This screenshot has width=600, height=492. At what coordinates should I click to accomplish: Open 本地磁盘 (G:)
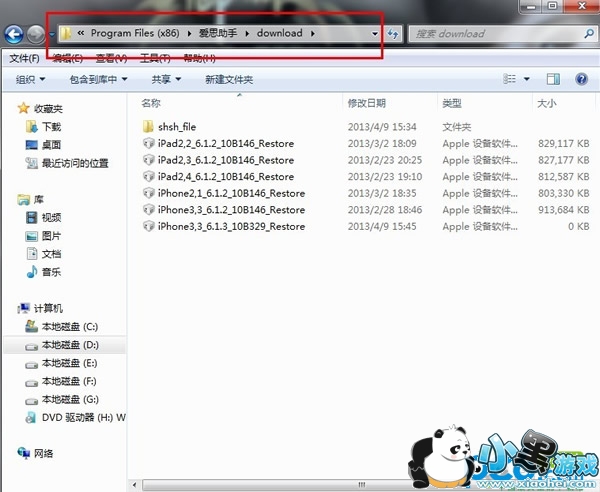pos(70,399)
